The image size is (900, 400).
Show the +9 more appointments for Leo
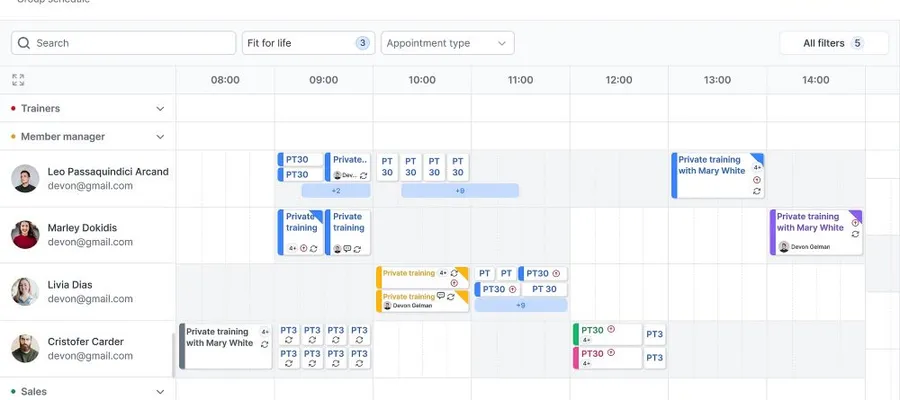point(460,191)
